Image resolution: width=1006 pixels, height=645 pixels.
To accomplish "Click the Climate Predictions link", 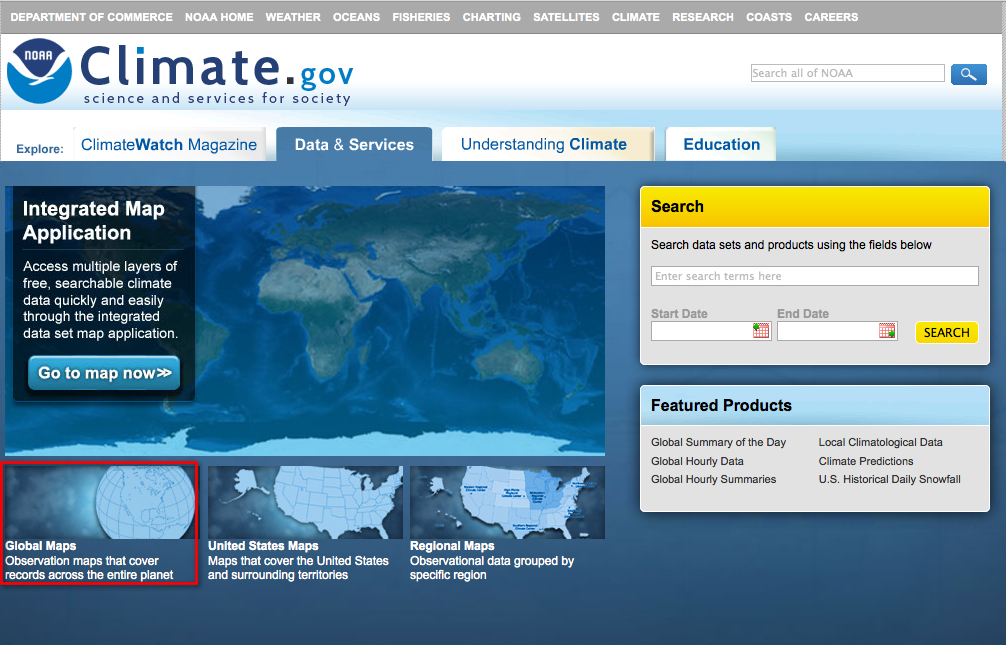I will point(866,461).
